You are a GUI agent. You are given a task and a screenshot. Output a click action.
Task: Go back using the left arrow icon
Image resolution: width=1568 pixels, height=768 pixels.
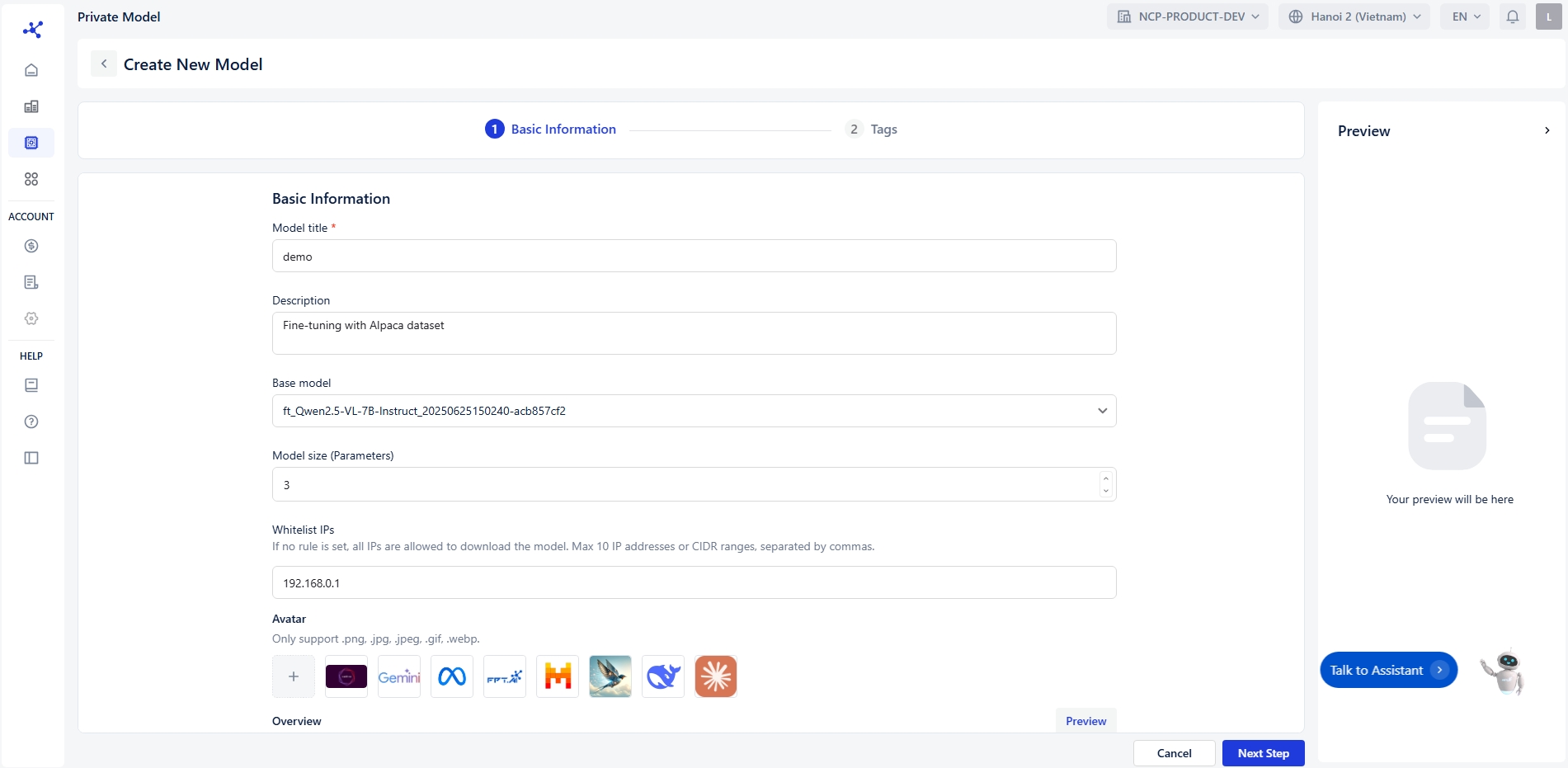pyautogui.click(x=104, y=64)
